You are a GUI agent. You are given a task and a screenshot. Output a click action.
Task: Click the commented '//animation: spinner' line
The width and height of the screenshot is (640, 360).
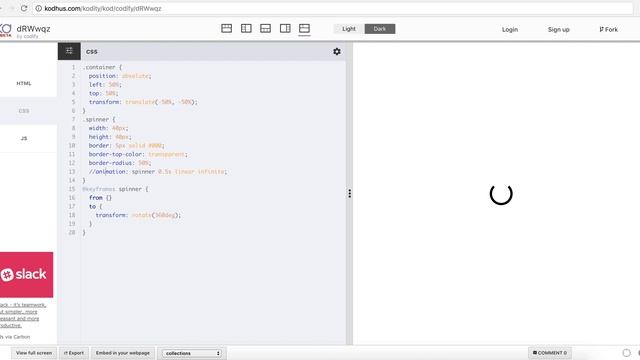tap(158, 172)
